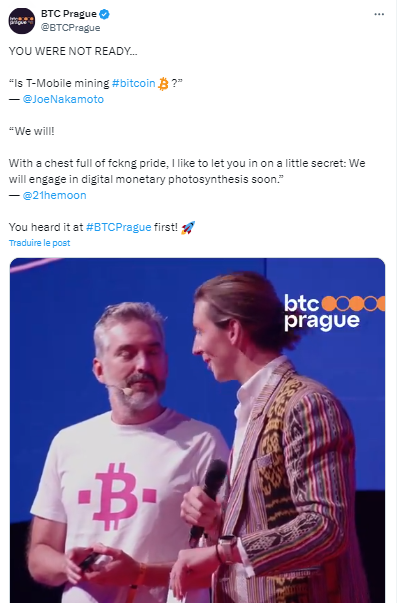
Task: Click the orange Bitcoin emoji icon
Action: [163, 83]
